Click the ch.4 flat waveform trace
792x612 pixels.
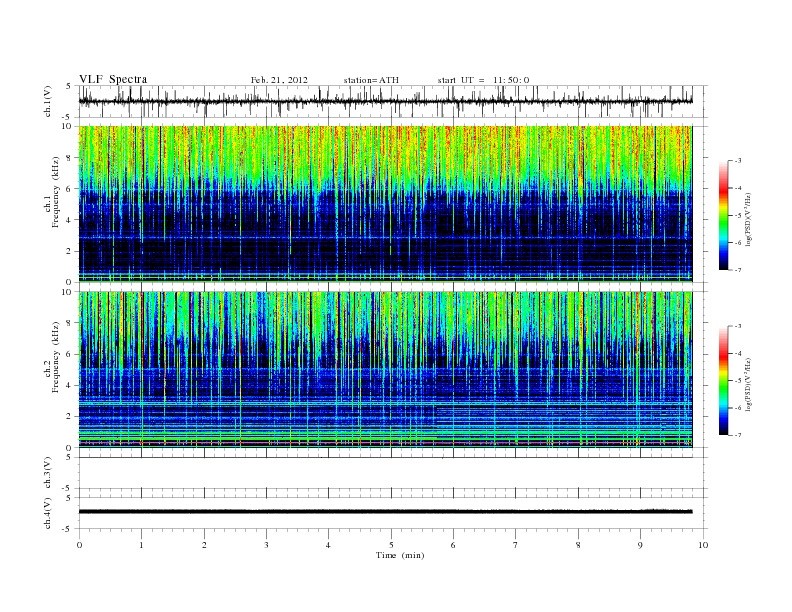385,512
